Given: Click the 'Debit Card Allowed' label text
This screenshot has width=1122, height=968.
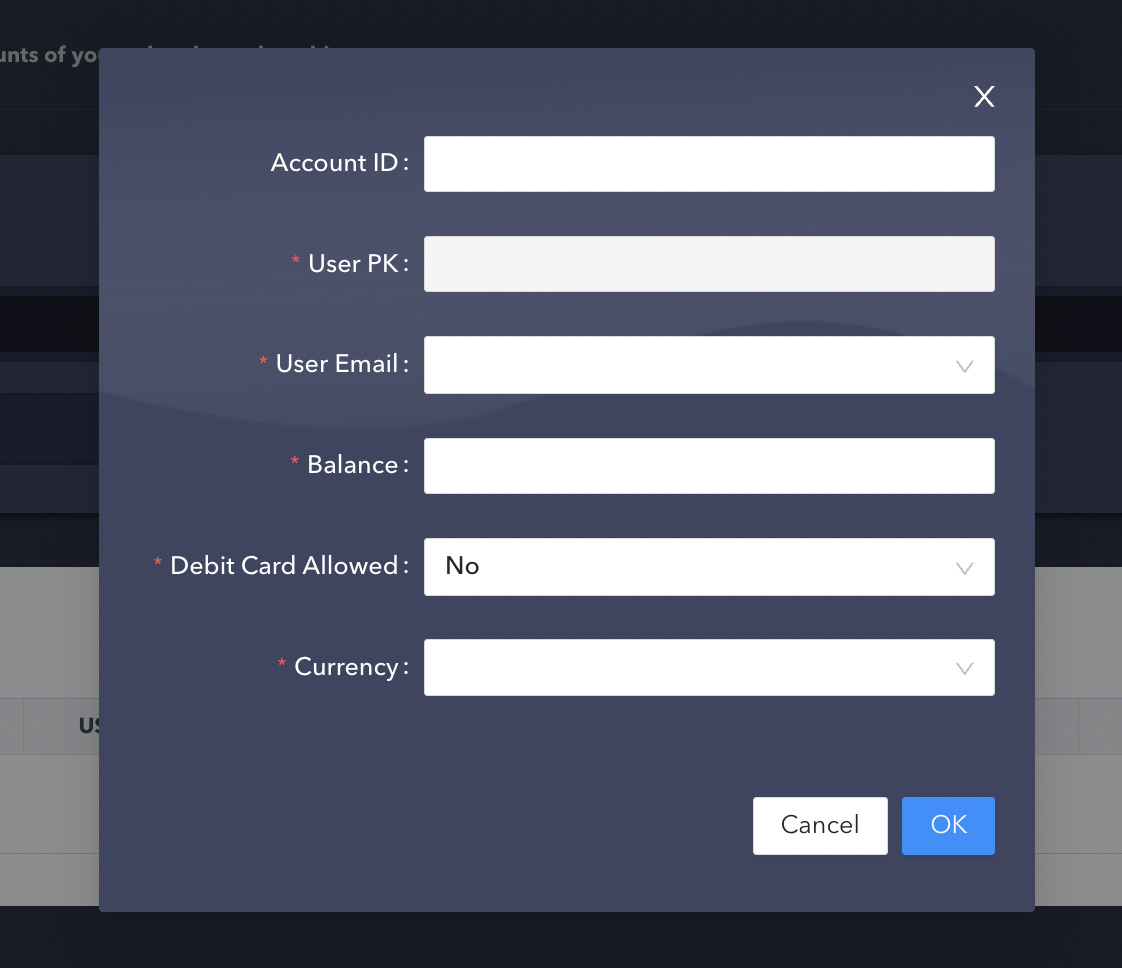Looking at the screenshot, I should pos(284,566).
